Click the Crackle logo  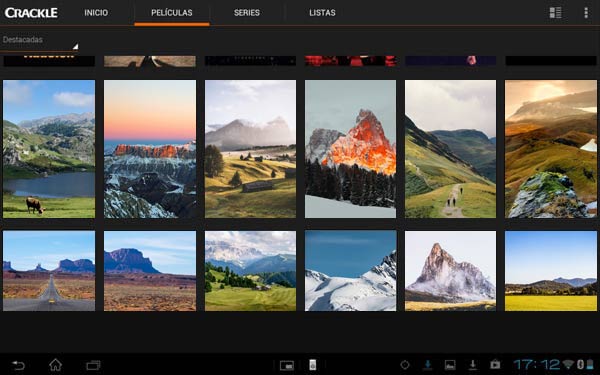(31, 13)
